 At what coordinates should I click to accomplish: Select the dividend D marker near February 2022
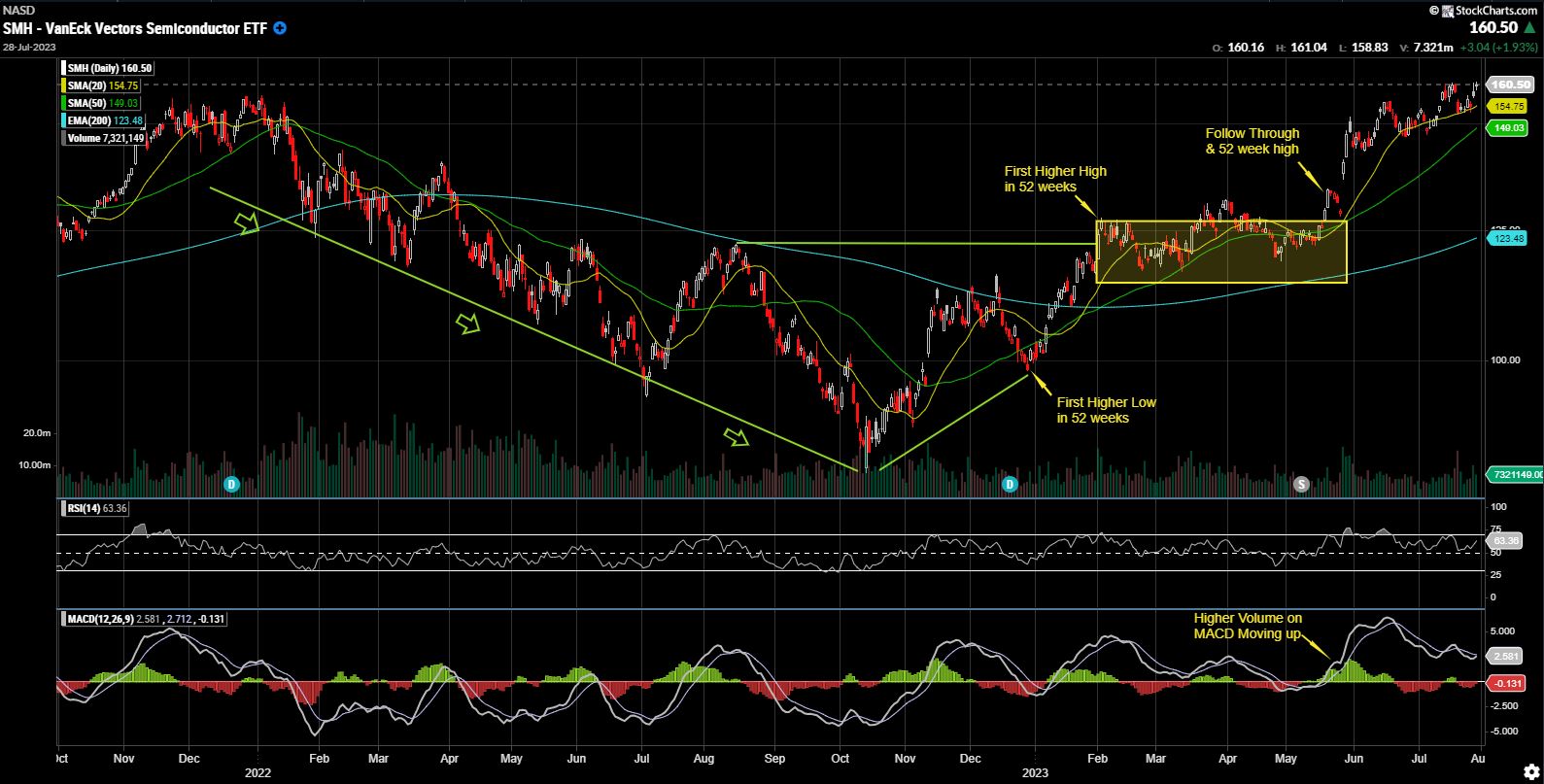pyautogui.click(x=231, y=484)
